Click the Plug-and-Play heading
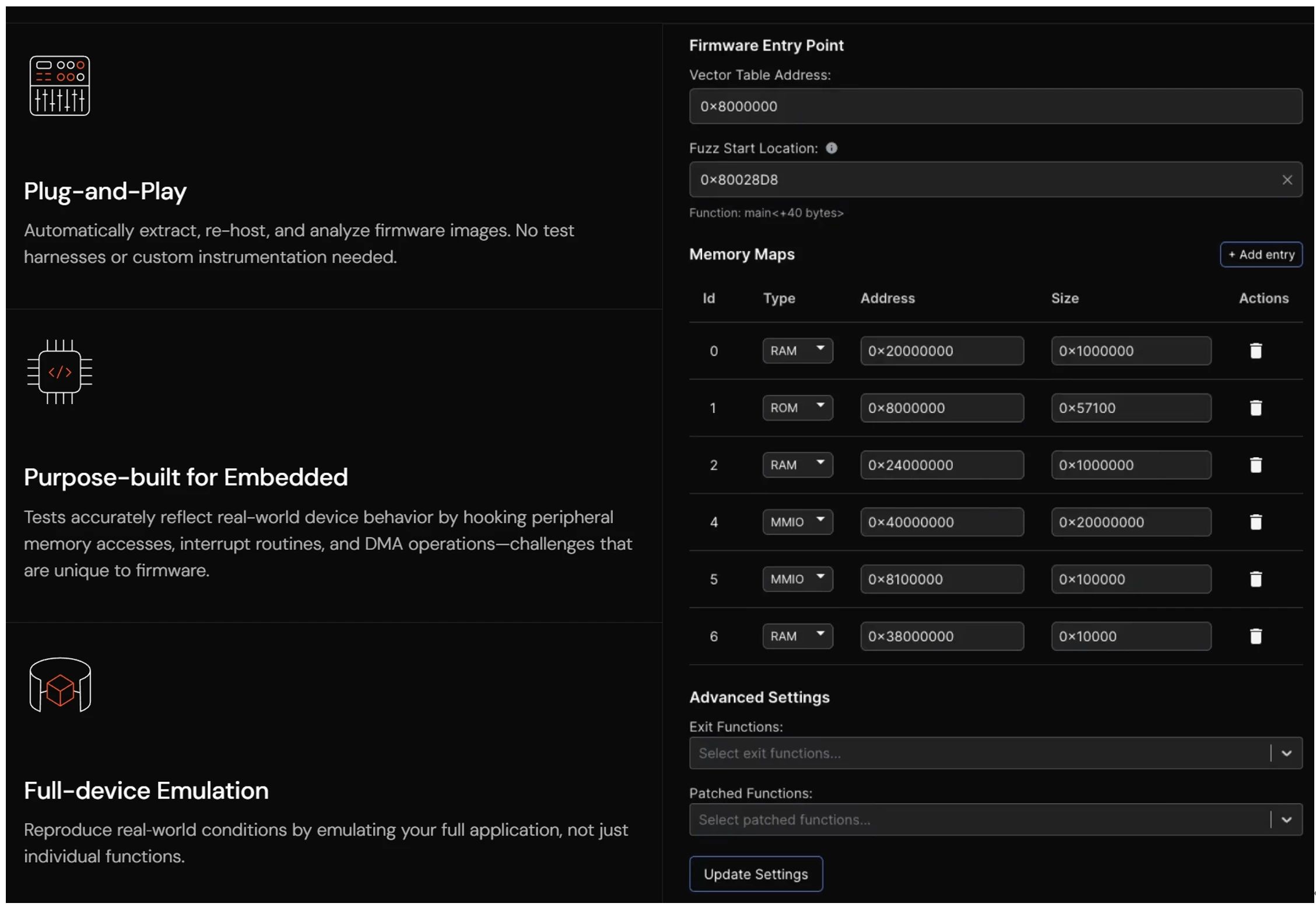Image resolution: width=1316 pixels, height=910 pixels. [105, 191]
